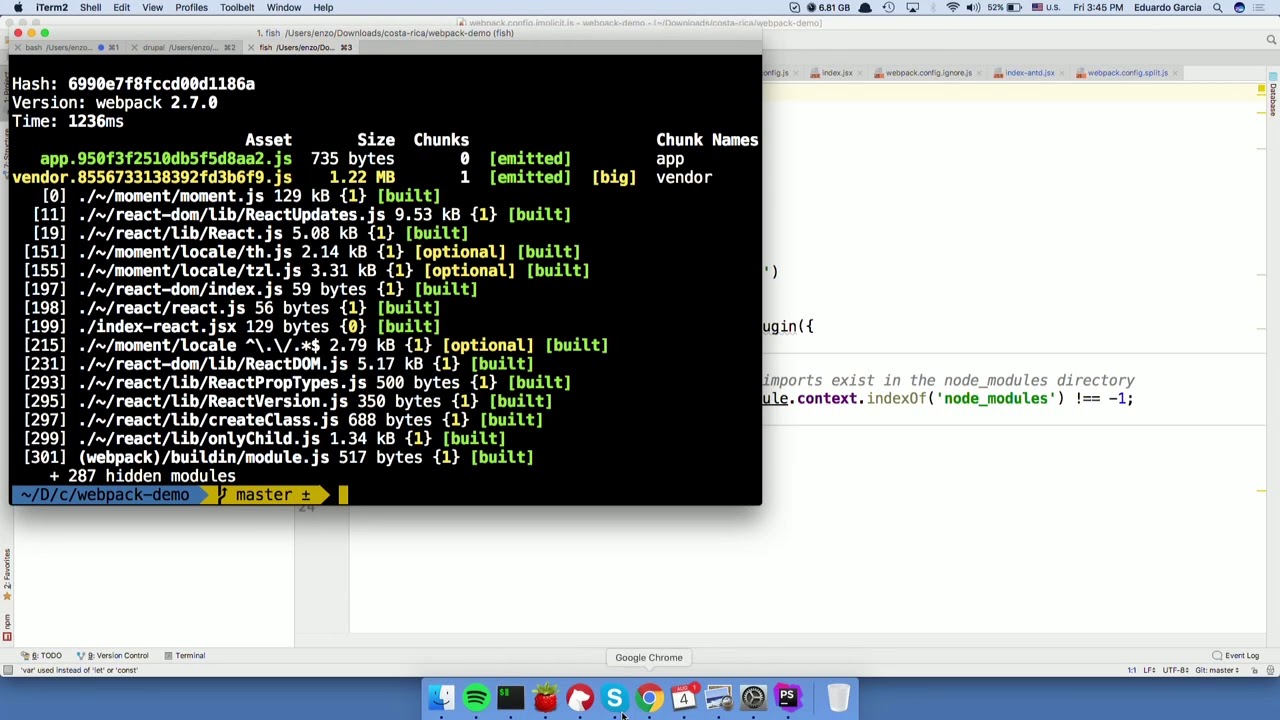Close the index-antd.jsx editor tab
Image resolution: width=1280 pixels, height=720 pixels.
(x=1061, y=73)
